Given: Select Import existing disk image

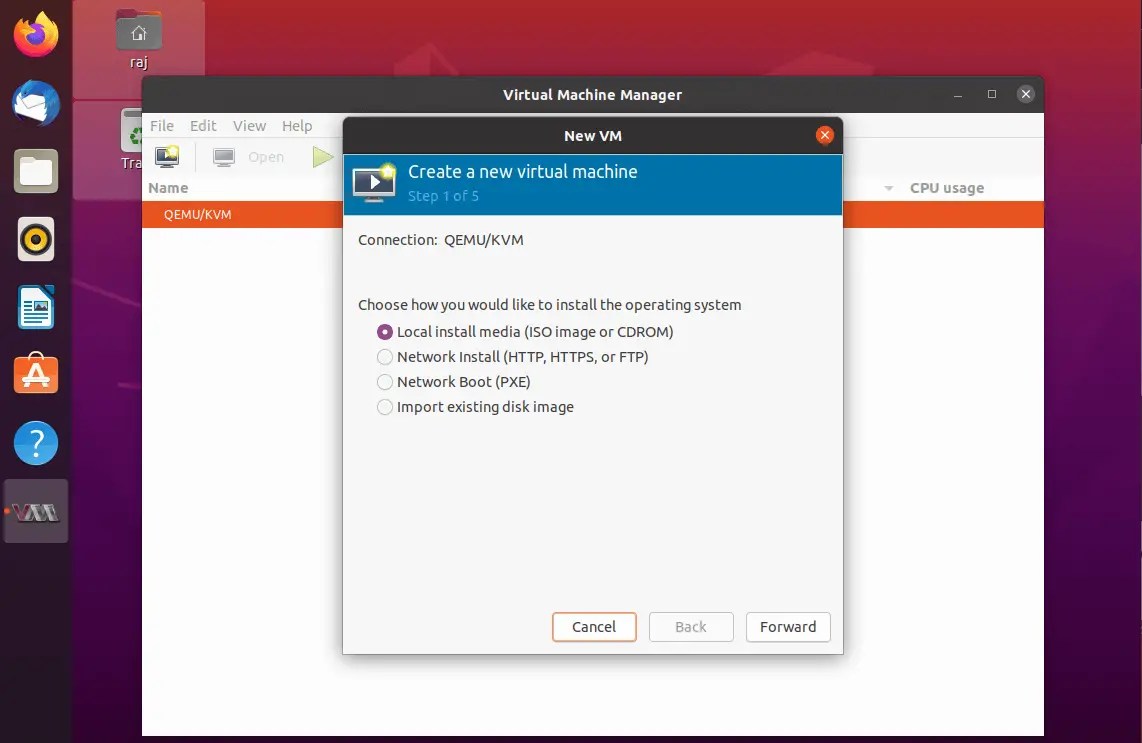Looking at the screenshot, I should [385, 407].
